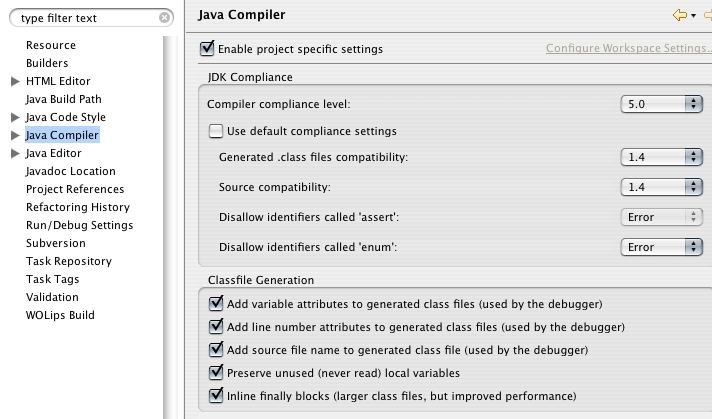Image resolution: width=712 pixels, height=419 pixels.
Task: Expand the HTML Editor tree node
Action: pos(15,81)
